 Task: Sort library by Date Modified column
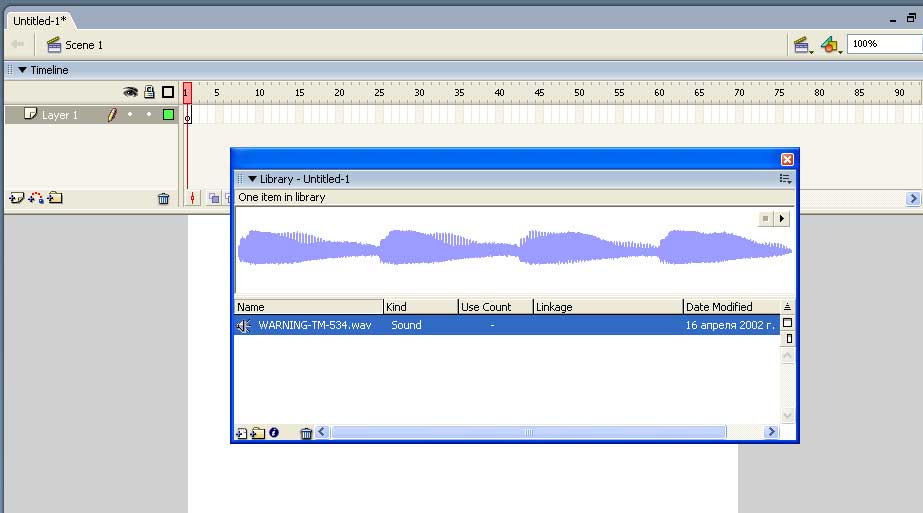coord(732,307)
